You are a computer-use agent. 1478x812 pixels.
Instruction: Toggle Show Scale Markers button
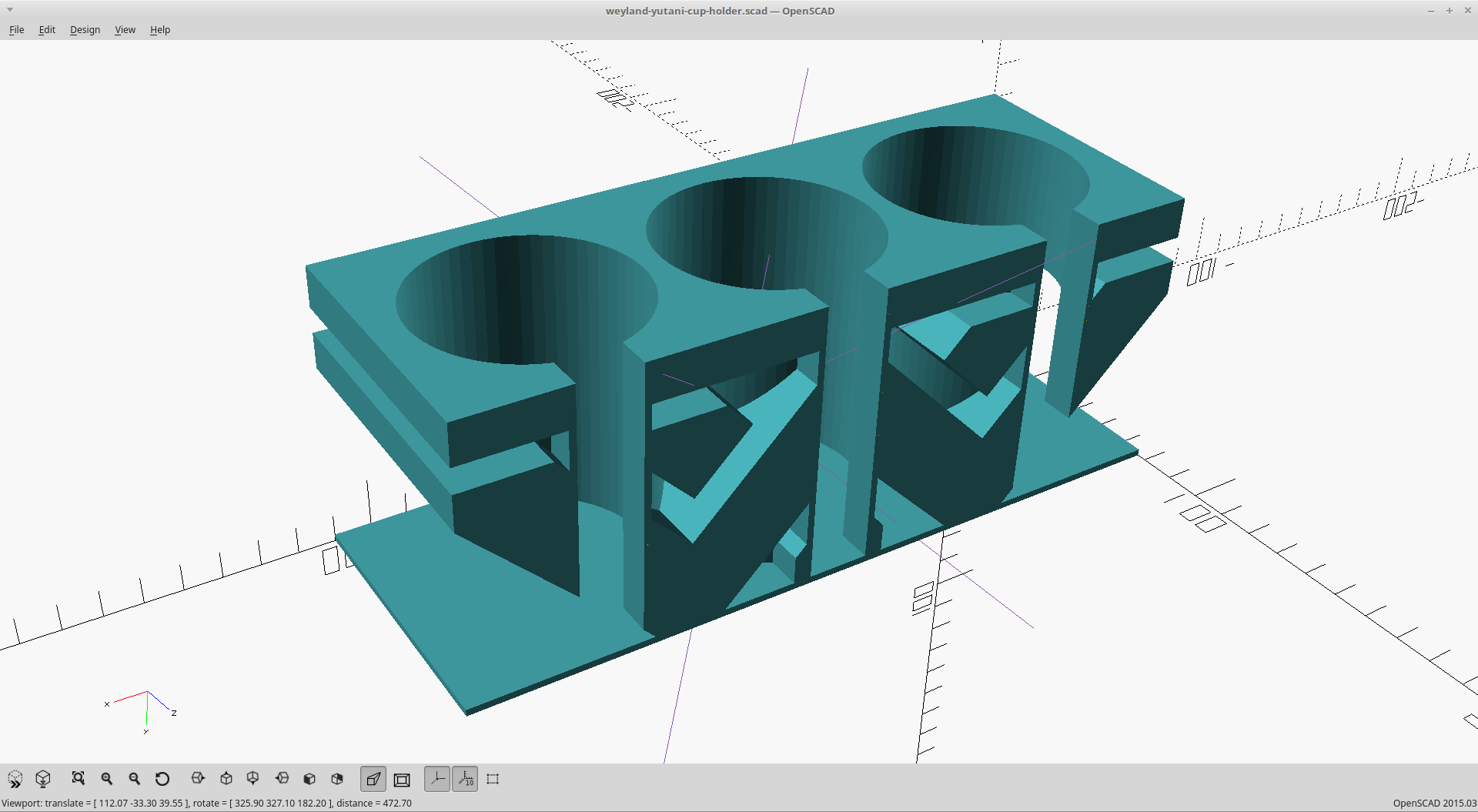tap(465, 779)
